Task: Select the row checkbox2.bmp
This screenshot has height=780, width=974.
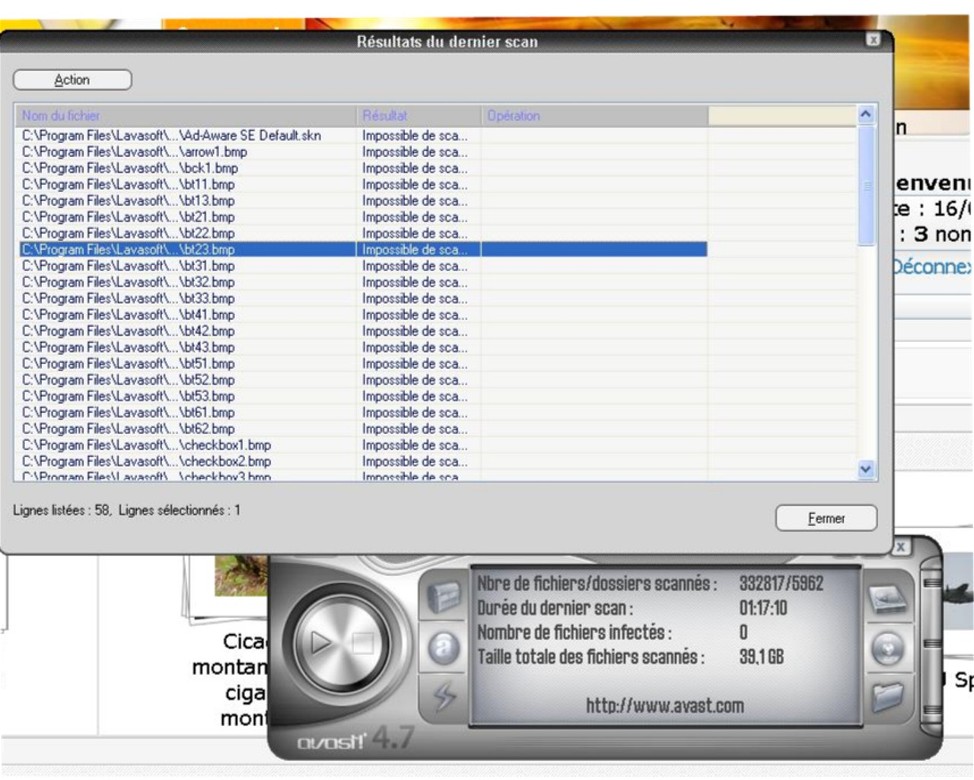Action: [363, 461]
